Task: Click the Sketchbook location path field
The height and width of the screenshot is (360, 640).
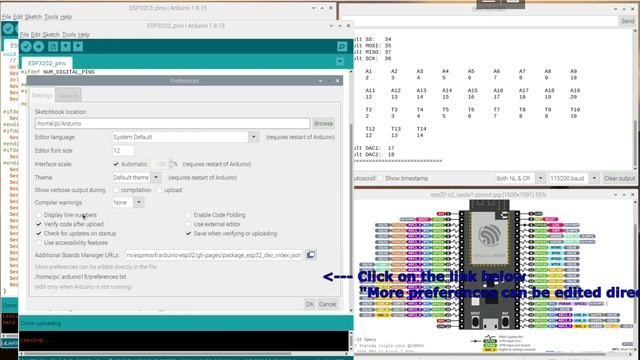Action: point(172,123)
